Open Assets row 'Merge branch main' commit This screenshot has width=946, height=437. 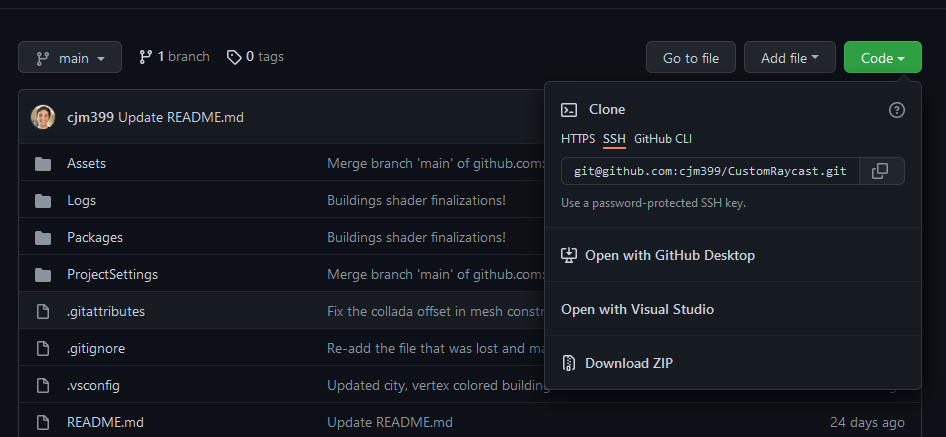coord(436,164)
